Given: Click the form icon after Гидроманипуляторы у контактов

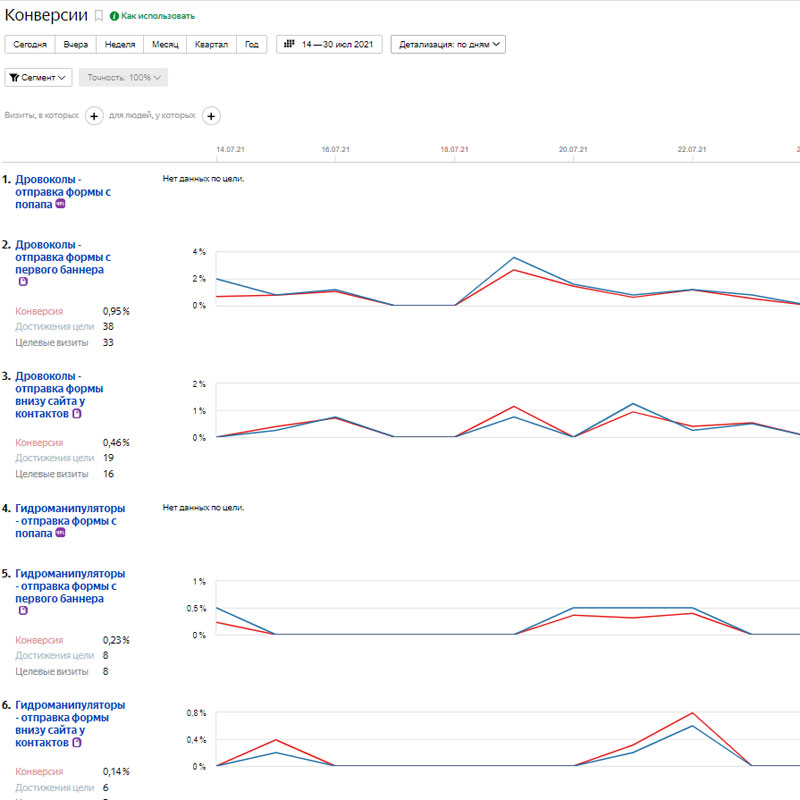Looking at the screenshot, I should point(77,742).
